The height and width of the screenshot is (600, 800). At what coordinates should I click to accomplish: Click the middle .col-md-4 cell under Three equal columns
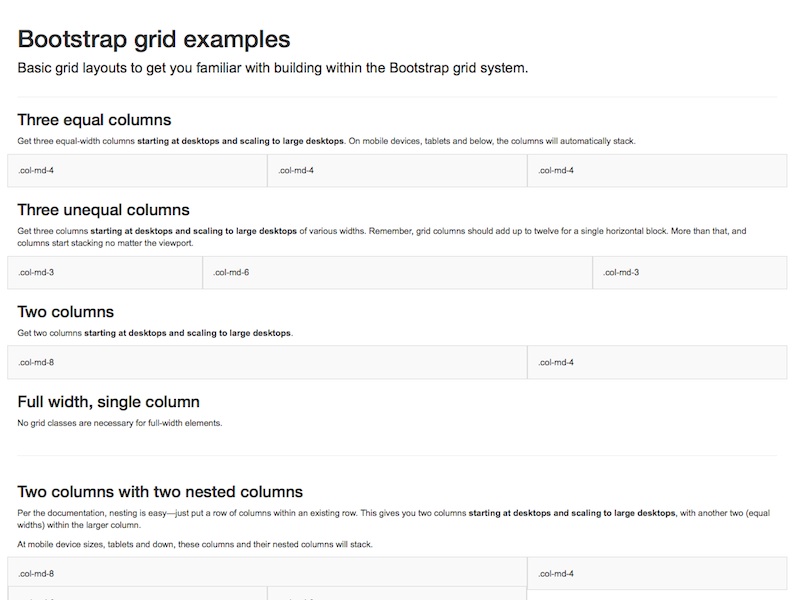pos(397,171)
